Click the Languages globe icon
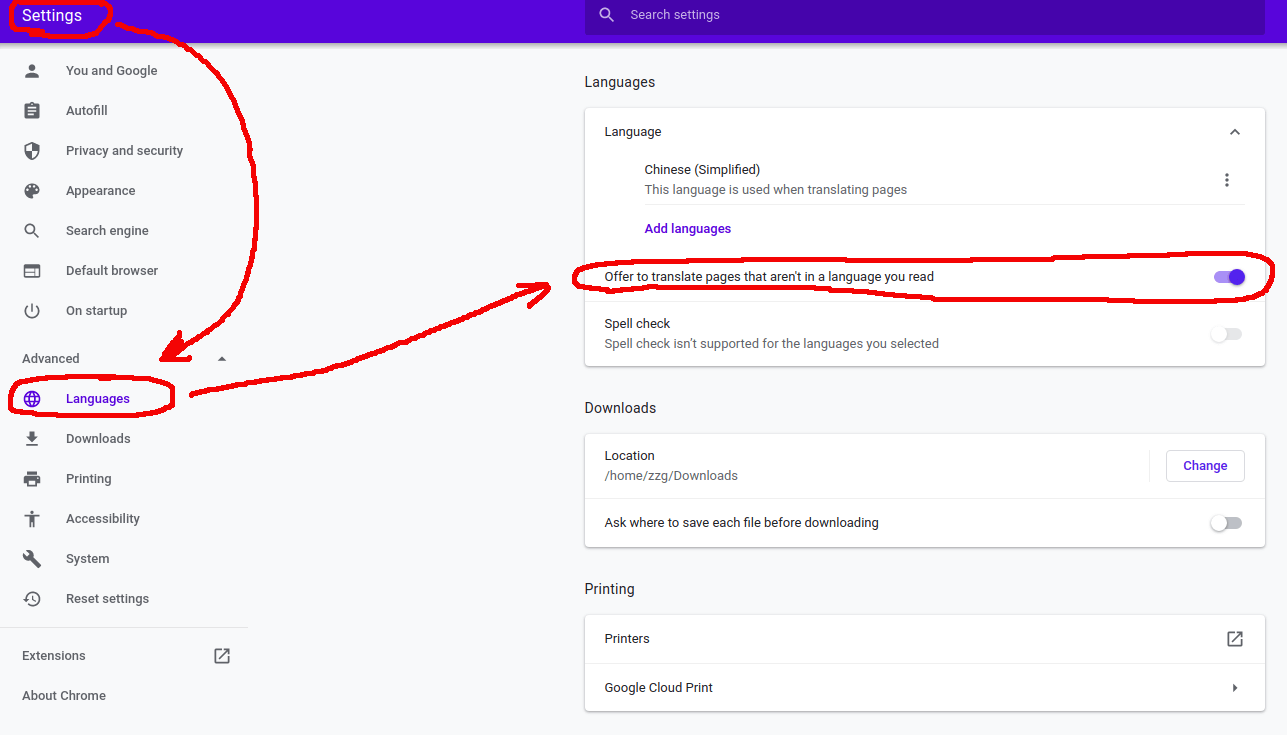The width and height of the screenshot is (1287, 735). (32, 398)
